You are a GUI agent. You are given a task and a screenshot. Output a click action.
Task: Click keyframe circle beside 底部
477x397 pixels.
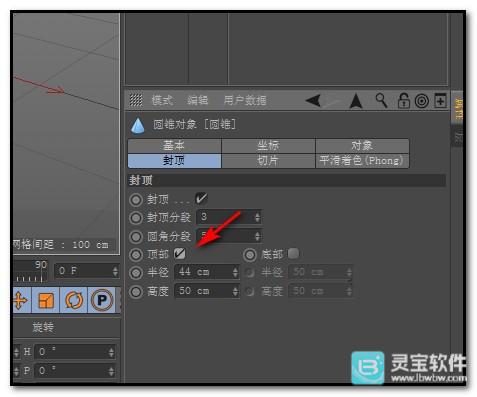coord(250,255)
